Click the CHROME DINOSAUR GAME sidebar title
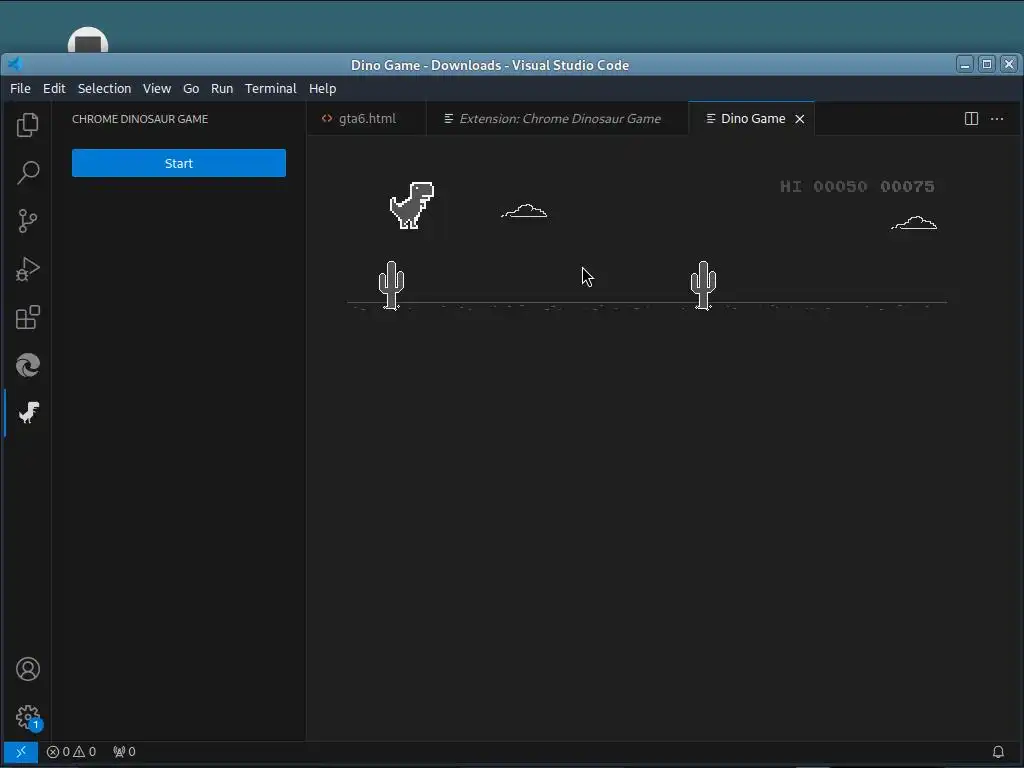The image size is (1024, 768). pos(140,119)
